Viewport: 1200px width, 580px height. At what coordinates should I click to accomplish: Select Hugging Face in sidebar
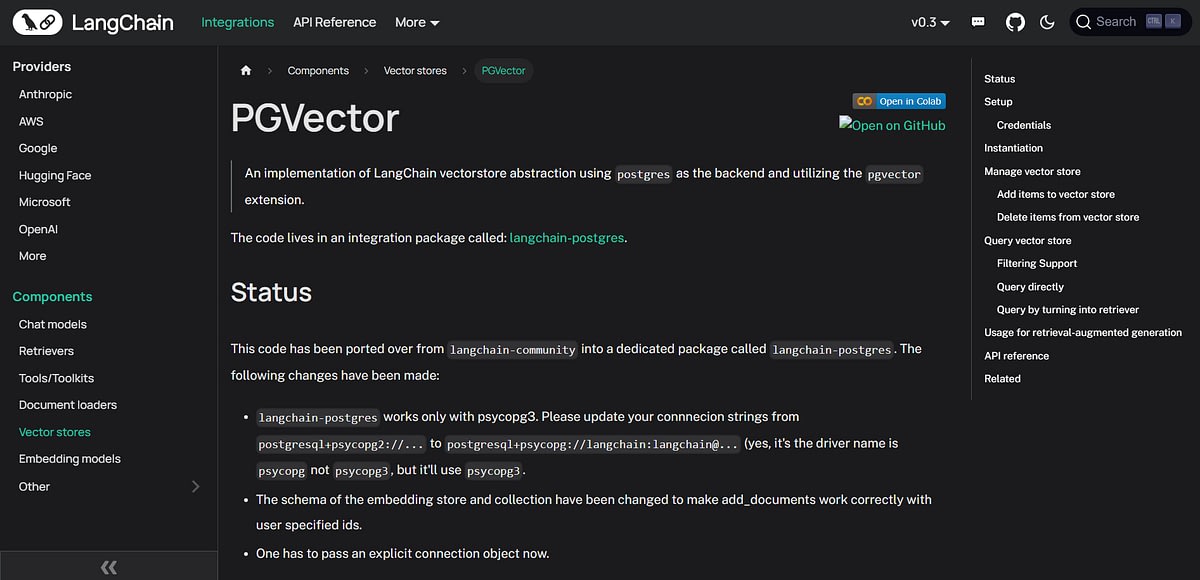point(55,175)
